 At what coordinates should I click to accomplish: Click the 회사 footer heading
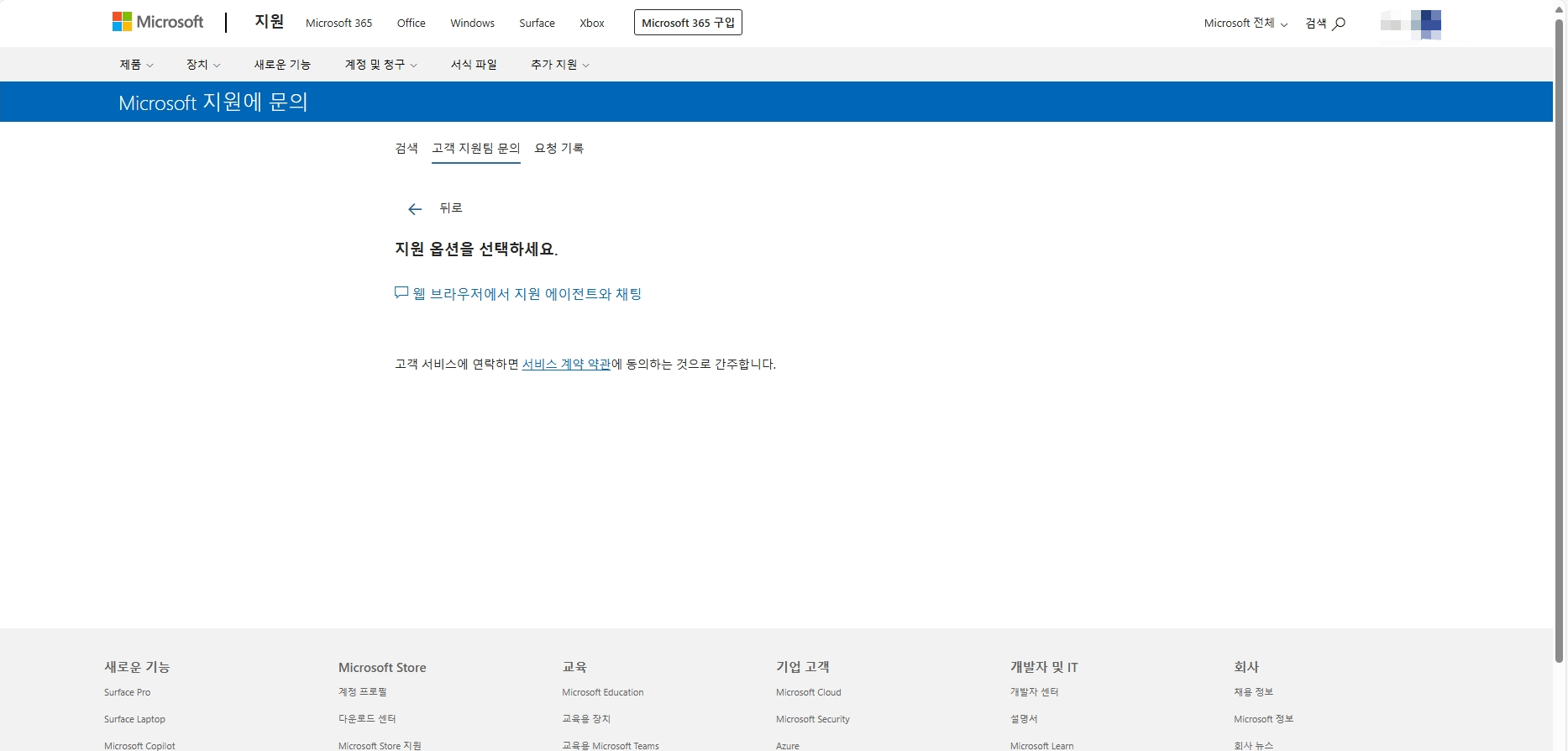coord(1246,667)
